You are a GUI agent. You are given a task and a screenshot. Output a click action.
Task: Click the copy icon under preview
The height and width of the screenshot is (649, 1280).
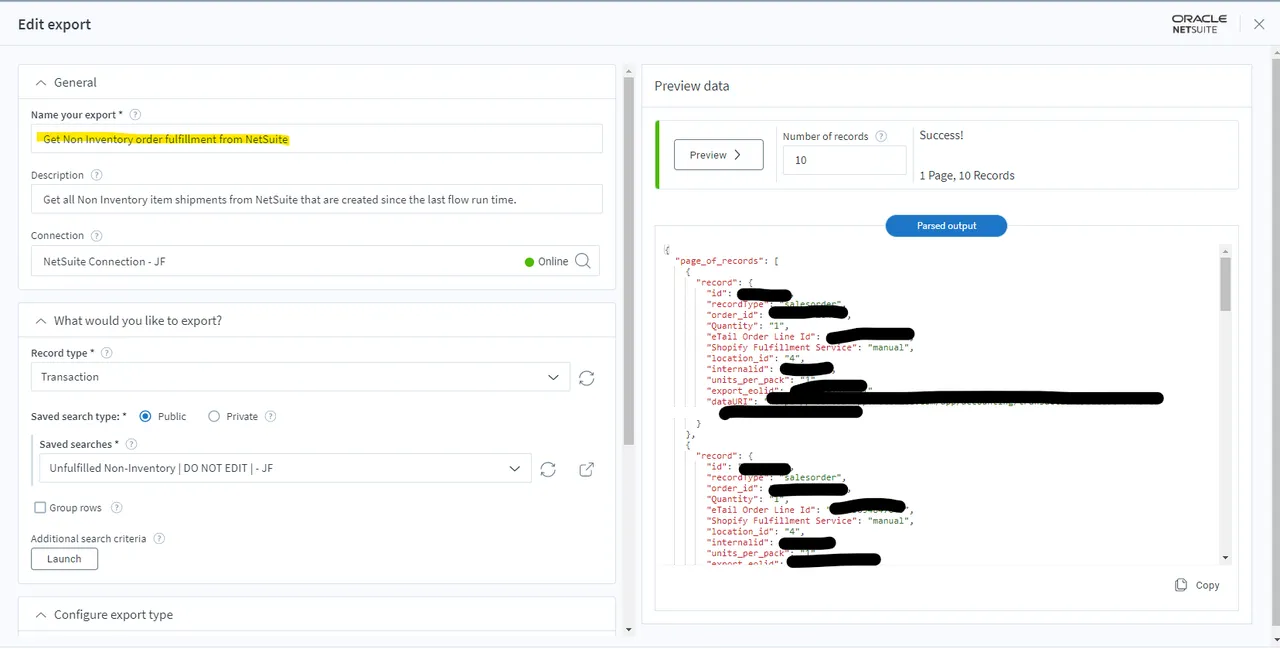[1181, 585]
